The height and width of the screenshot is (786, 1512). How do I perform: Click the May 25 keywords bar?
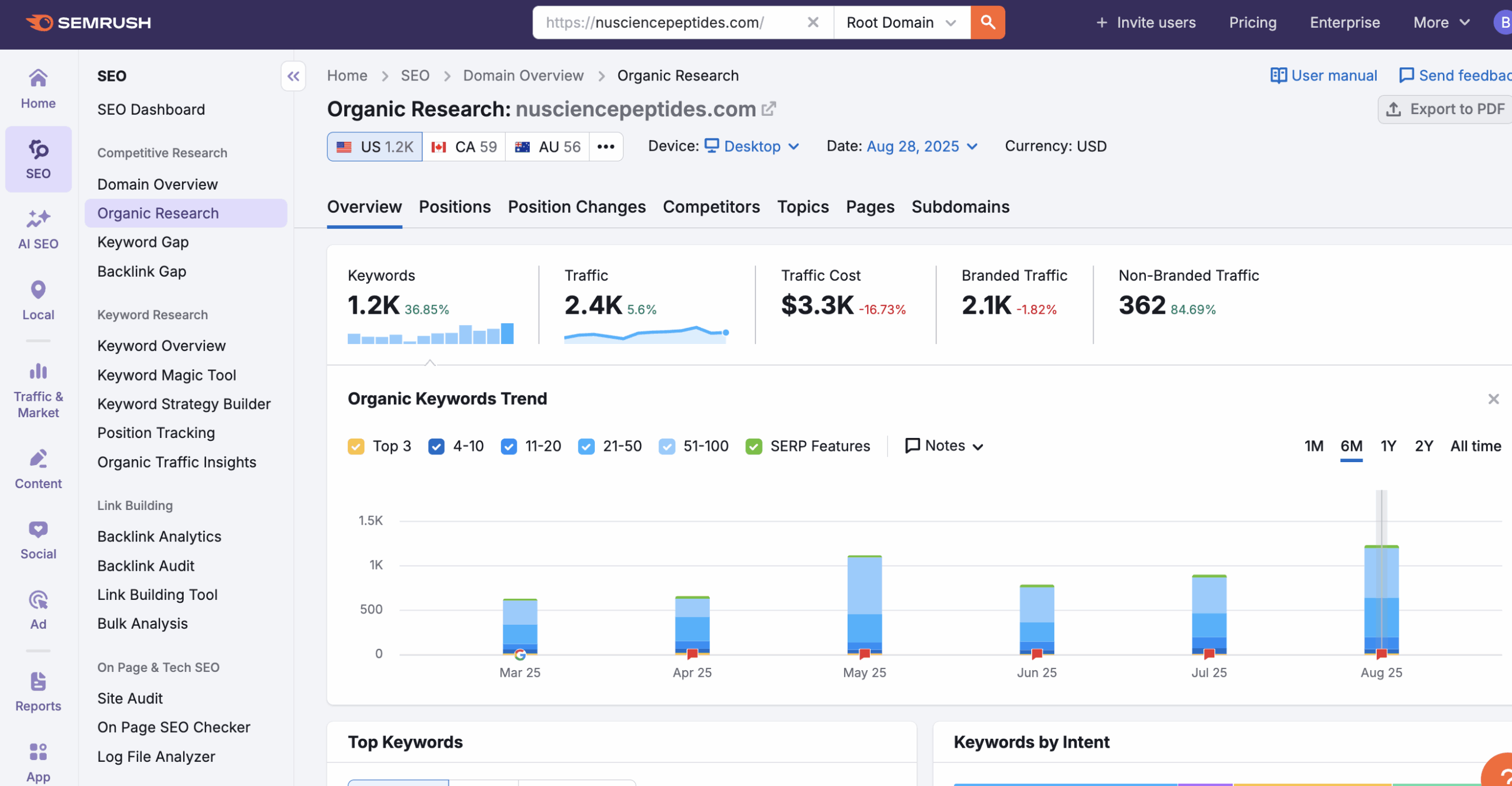[865, 605]
